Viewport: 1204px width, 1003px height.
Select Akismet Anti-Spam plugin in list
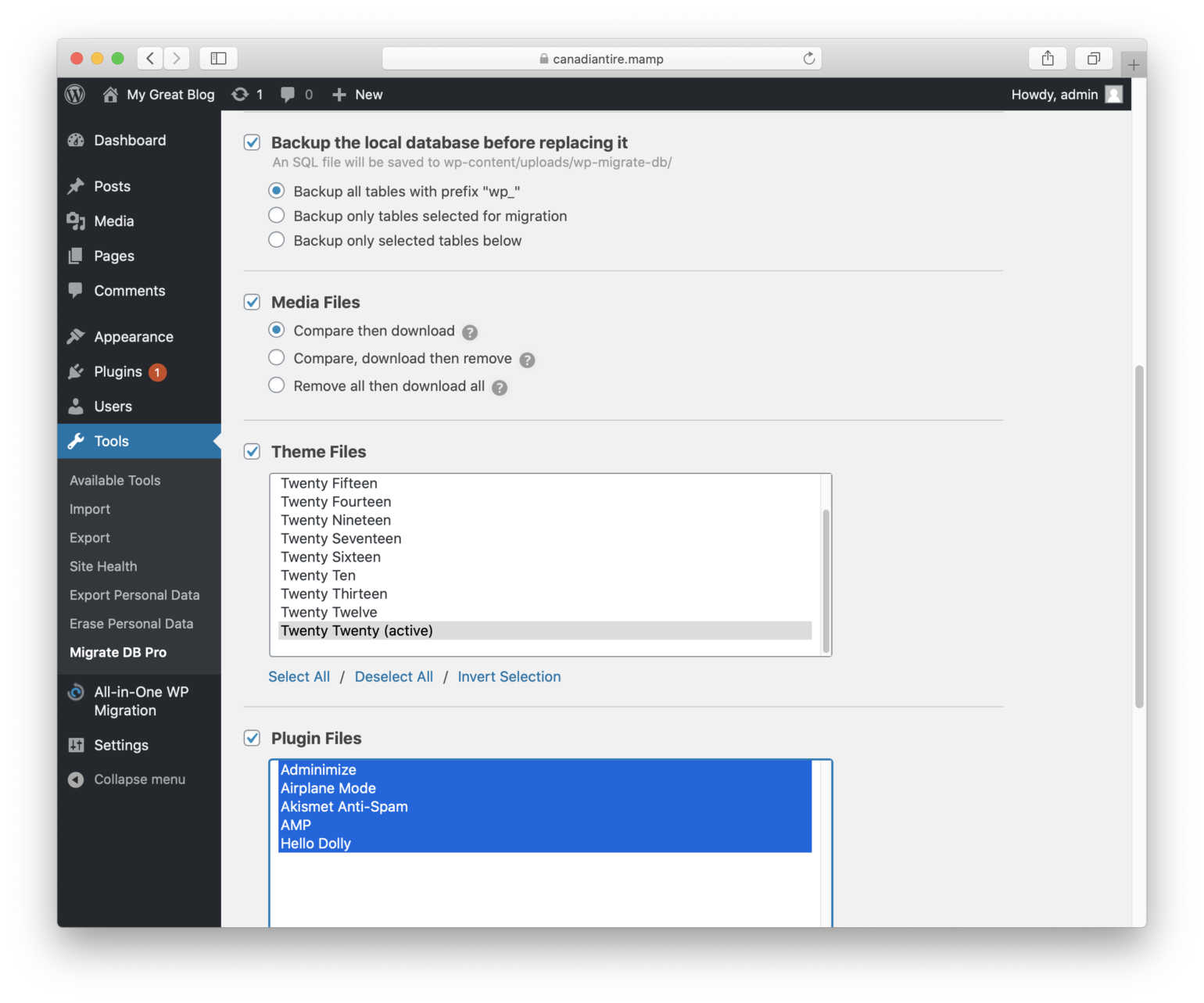[545, 807]
